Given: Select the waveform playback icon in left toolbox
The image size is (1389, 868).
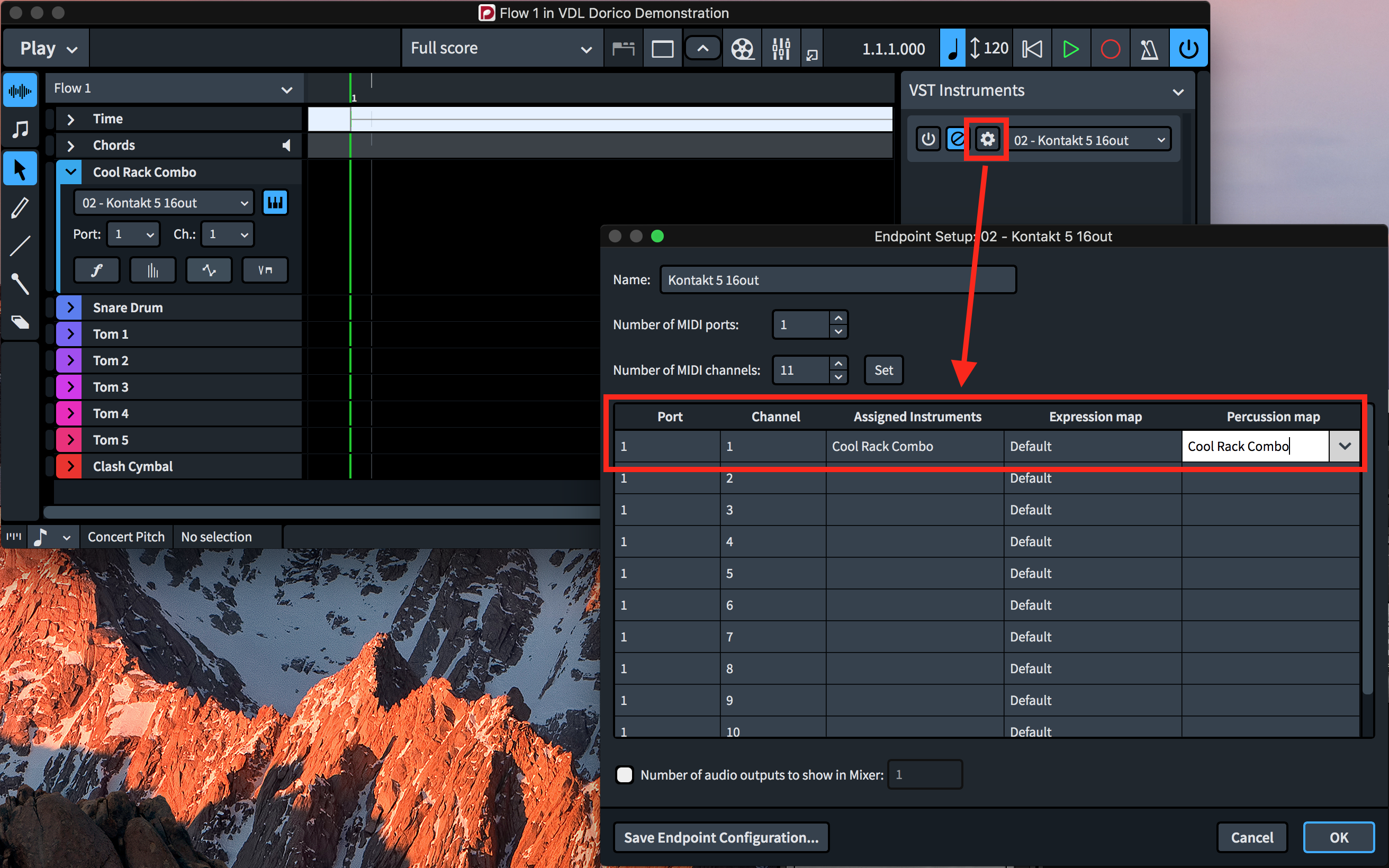Looking at the screenshot, I should tap(20, 90).
